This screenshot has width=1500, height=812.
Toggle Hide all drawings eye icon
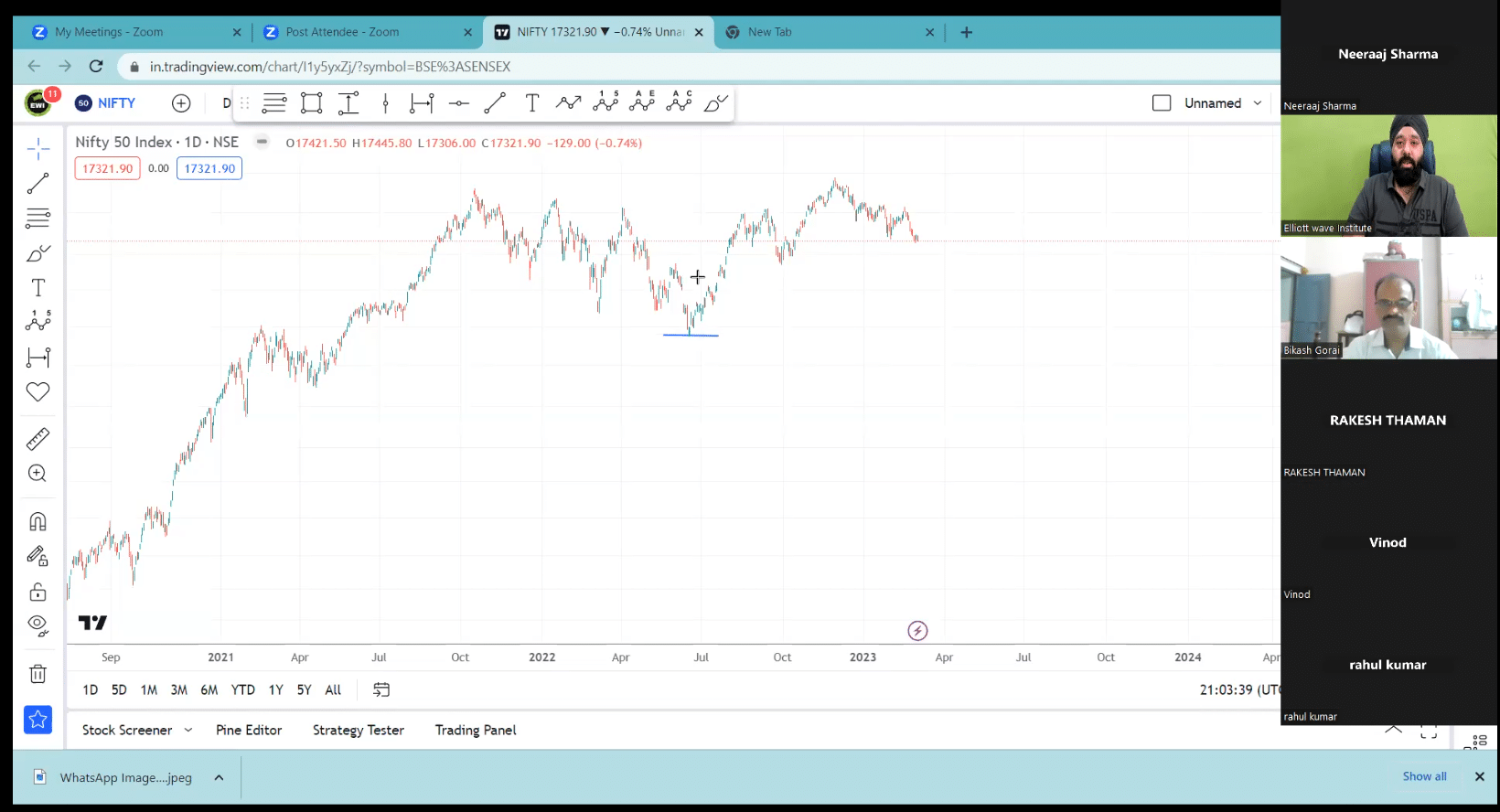37,625
